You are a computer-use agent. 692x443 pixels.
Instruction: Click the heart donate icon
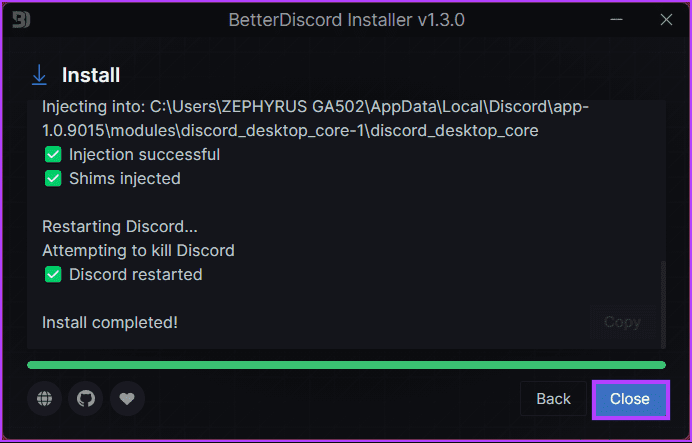[127, 399]
